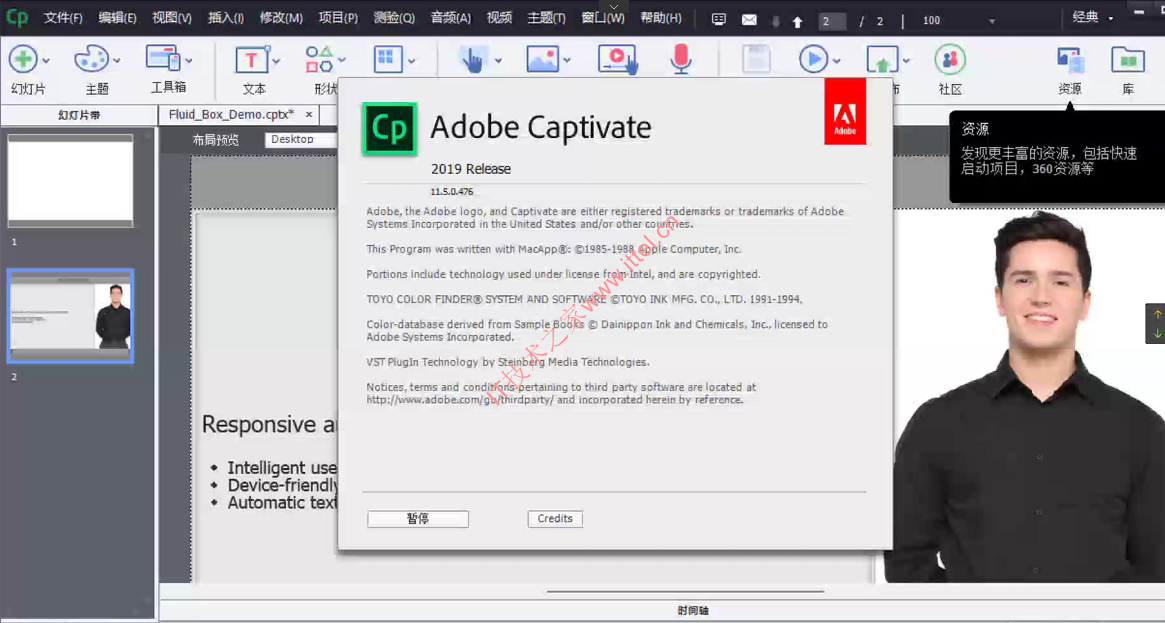This screenshot has height=623, width=1165.
Task: Click the 工具箱 toolbox icon
Action: coord(163,59)
